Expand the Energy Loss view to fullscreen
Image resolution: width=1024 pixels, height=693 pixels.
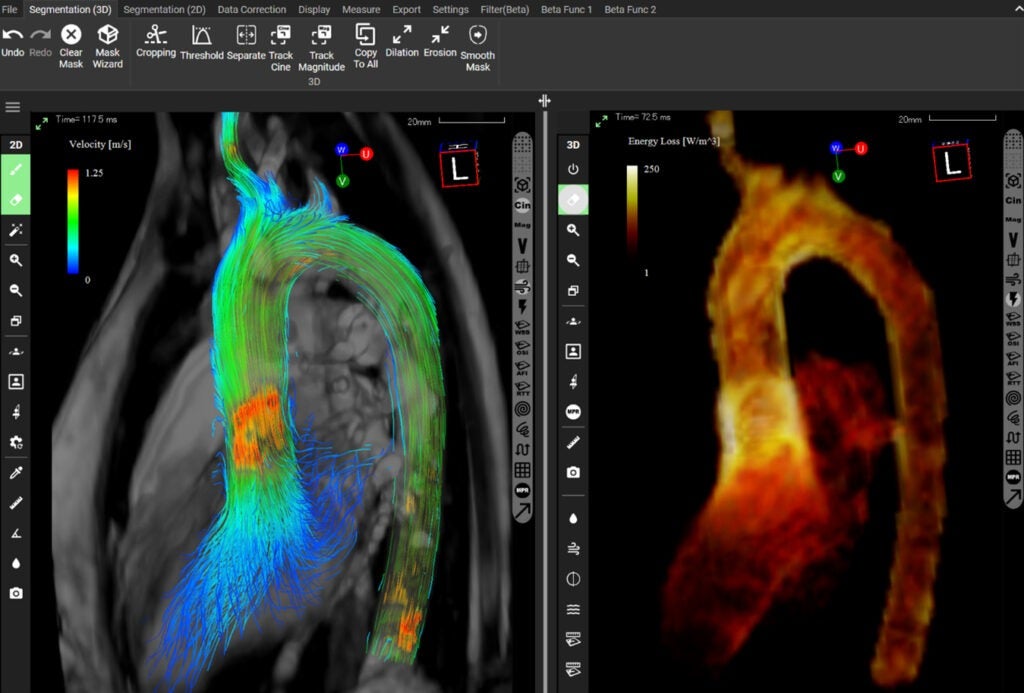point(601,122)
